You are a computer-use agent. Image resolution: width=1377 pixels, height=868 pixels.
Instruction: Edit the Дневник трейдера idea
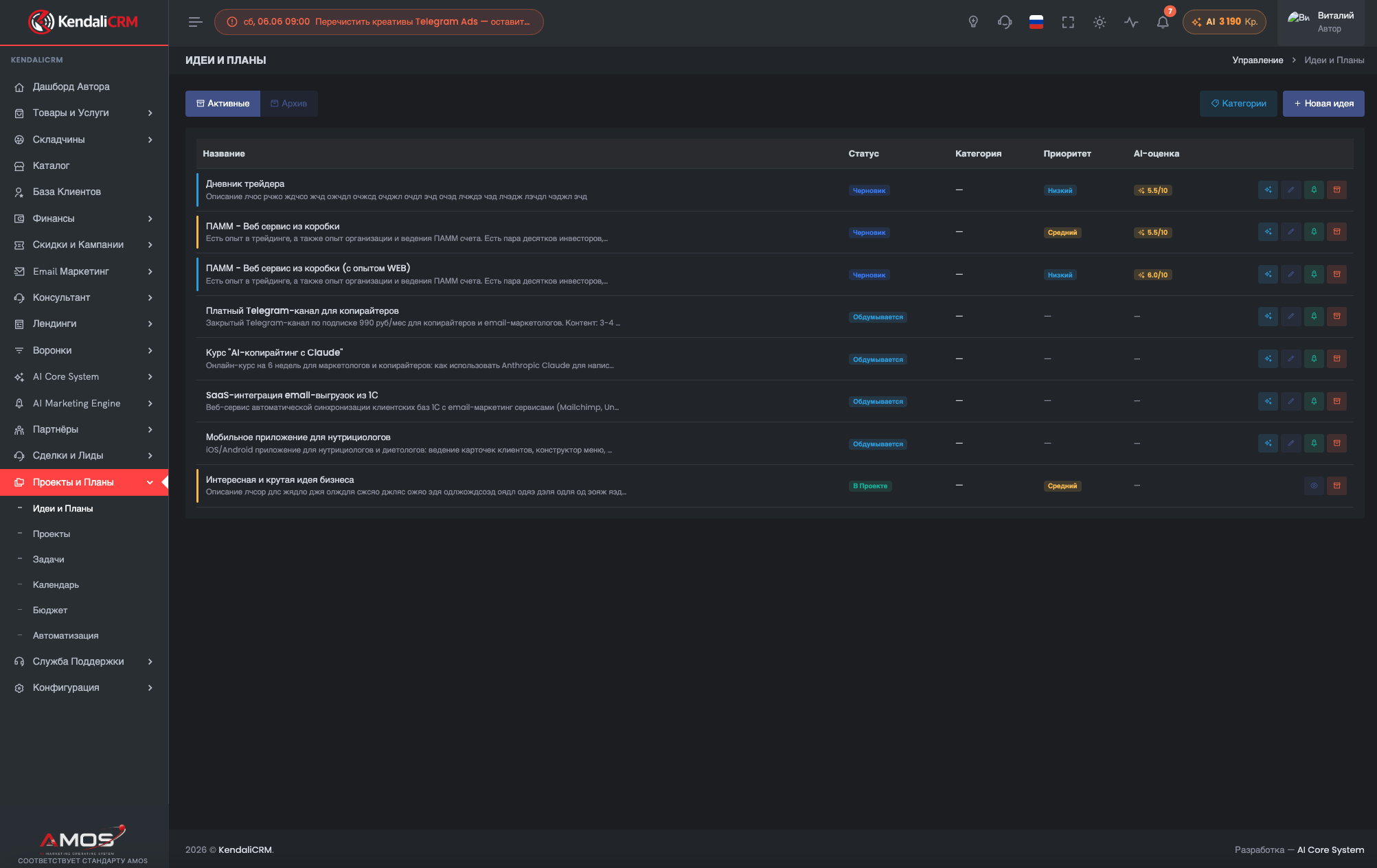pyautogui.click(x=1290, y=190)
